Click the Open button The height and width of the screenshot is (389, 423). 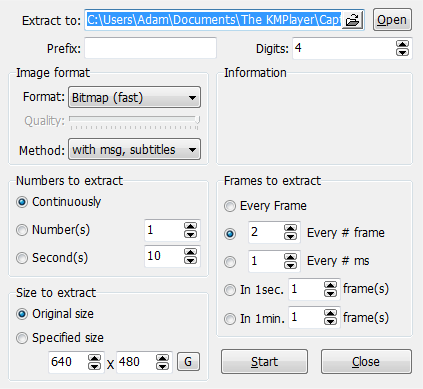click(392, 20)
